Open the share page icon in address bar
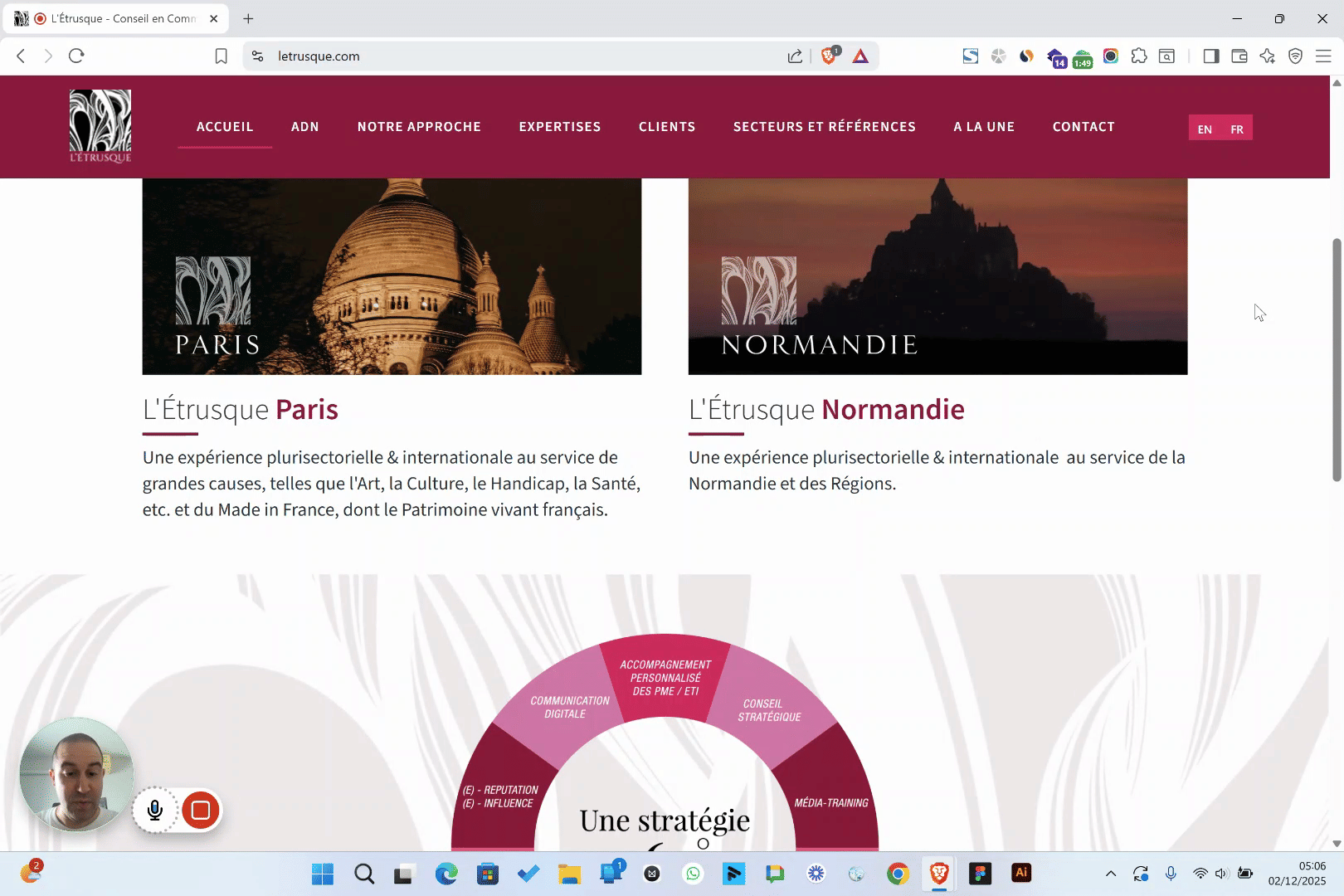 coord(795,56)
